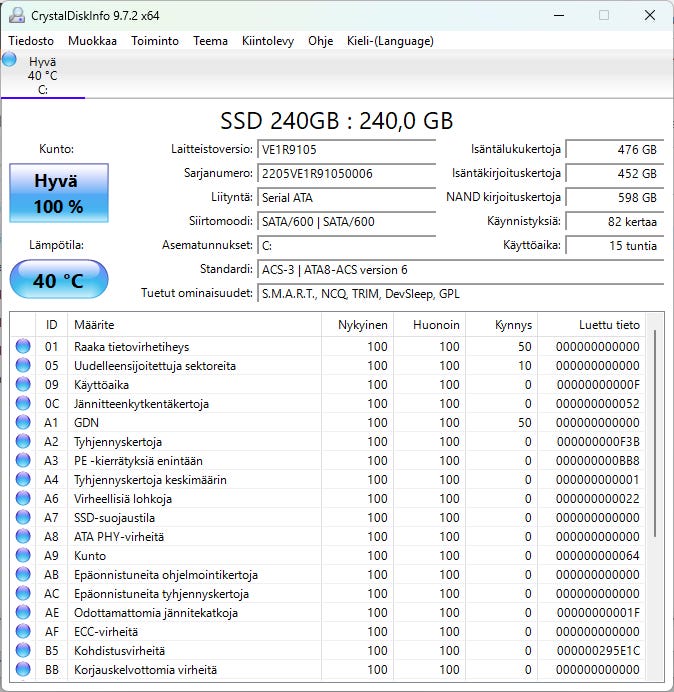The width and height of the screenshot is (674, 692).
Task: Open the Tiedosto menu
Action: click(x=31, y=41)
